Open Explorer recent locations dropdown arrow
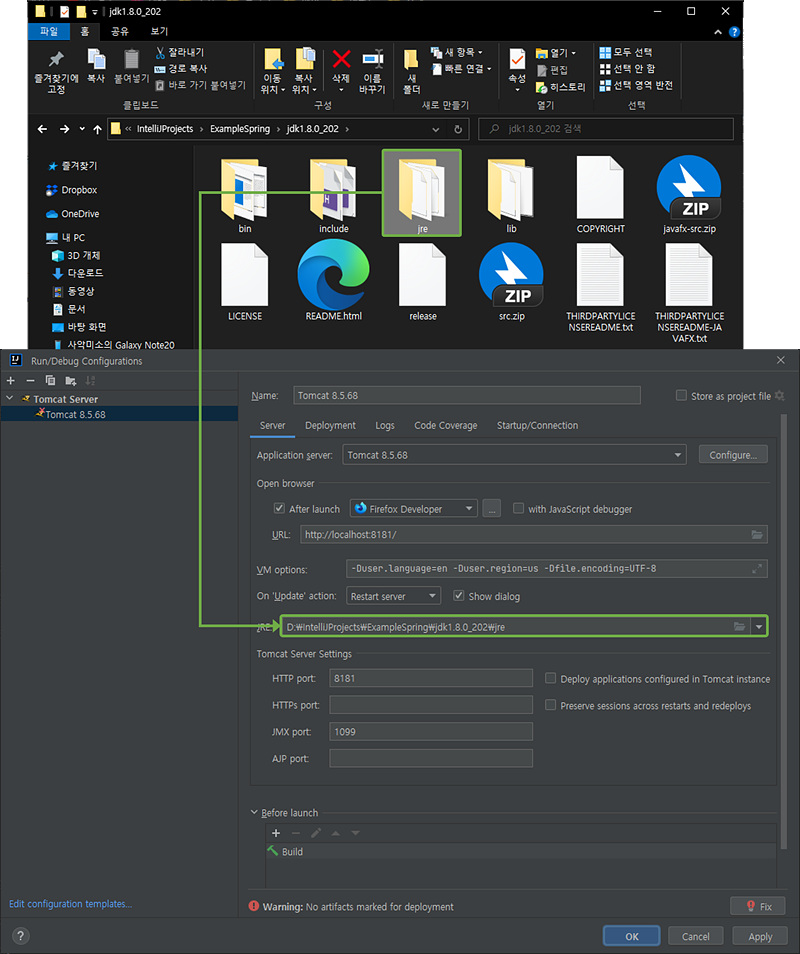This screenshot has height=954, width=800. (82, 129)
